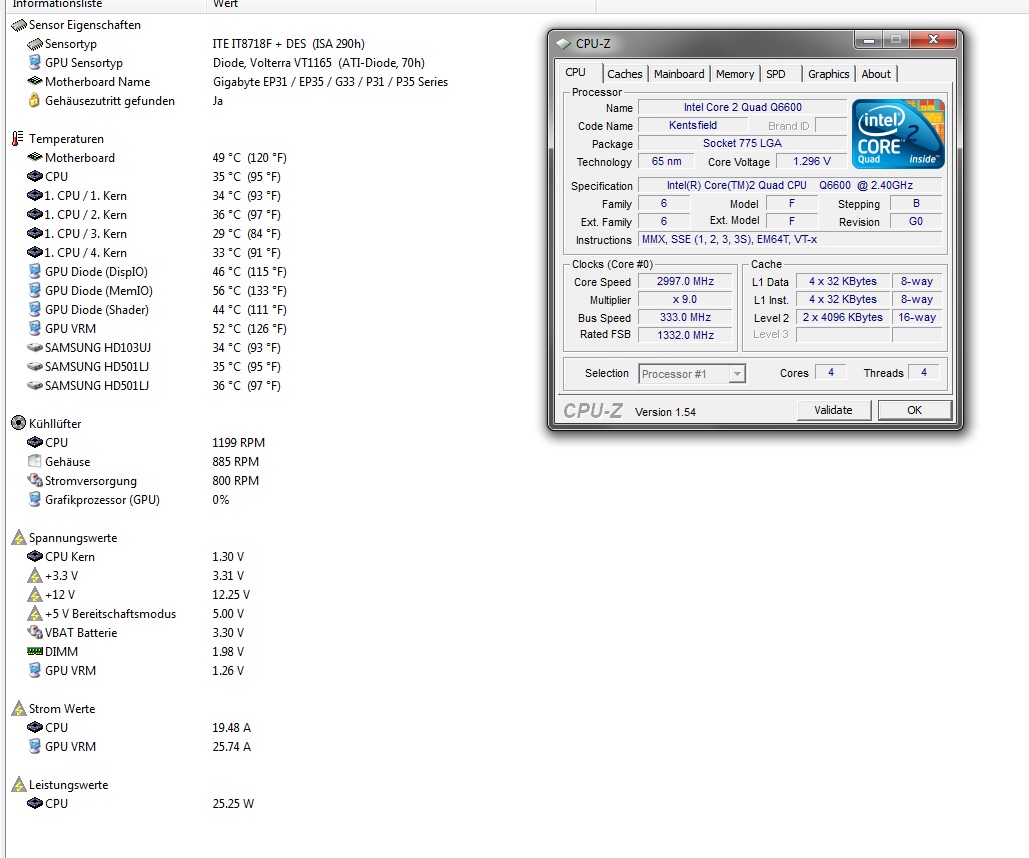Click the Sensortyp chip icon

(x=35, y=44)
